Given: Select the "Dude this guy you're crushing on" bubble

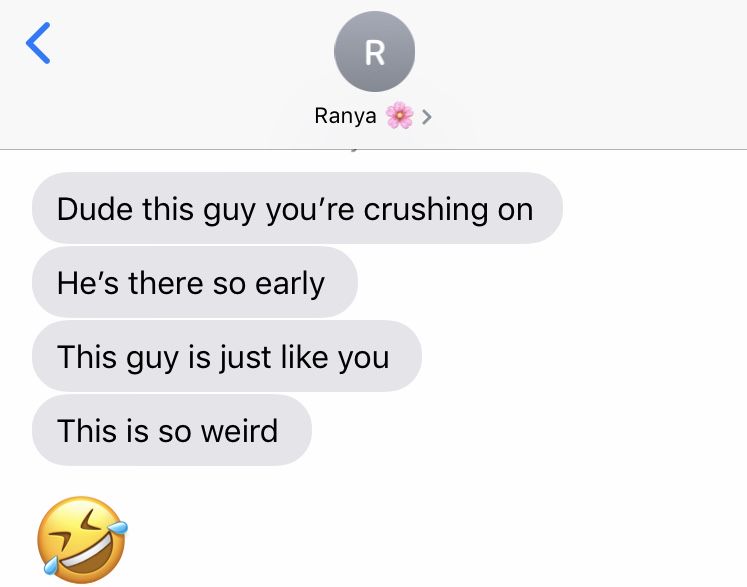Looking at the screenshot, I should pyautogui.click(x=297, y=208).
